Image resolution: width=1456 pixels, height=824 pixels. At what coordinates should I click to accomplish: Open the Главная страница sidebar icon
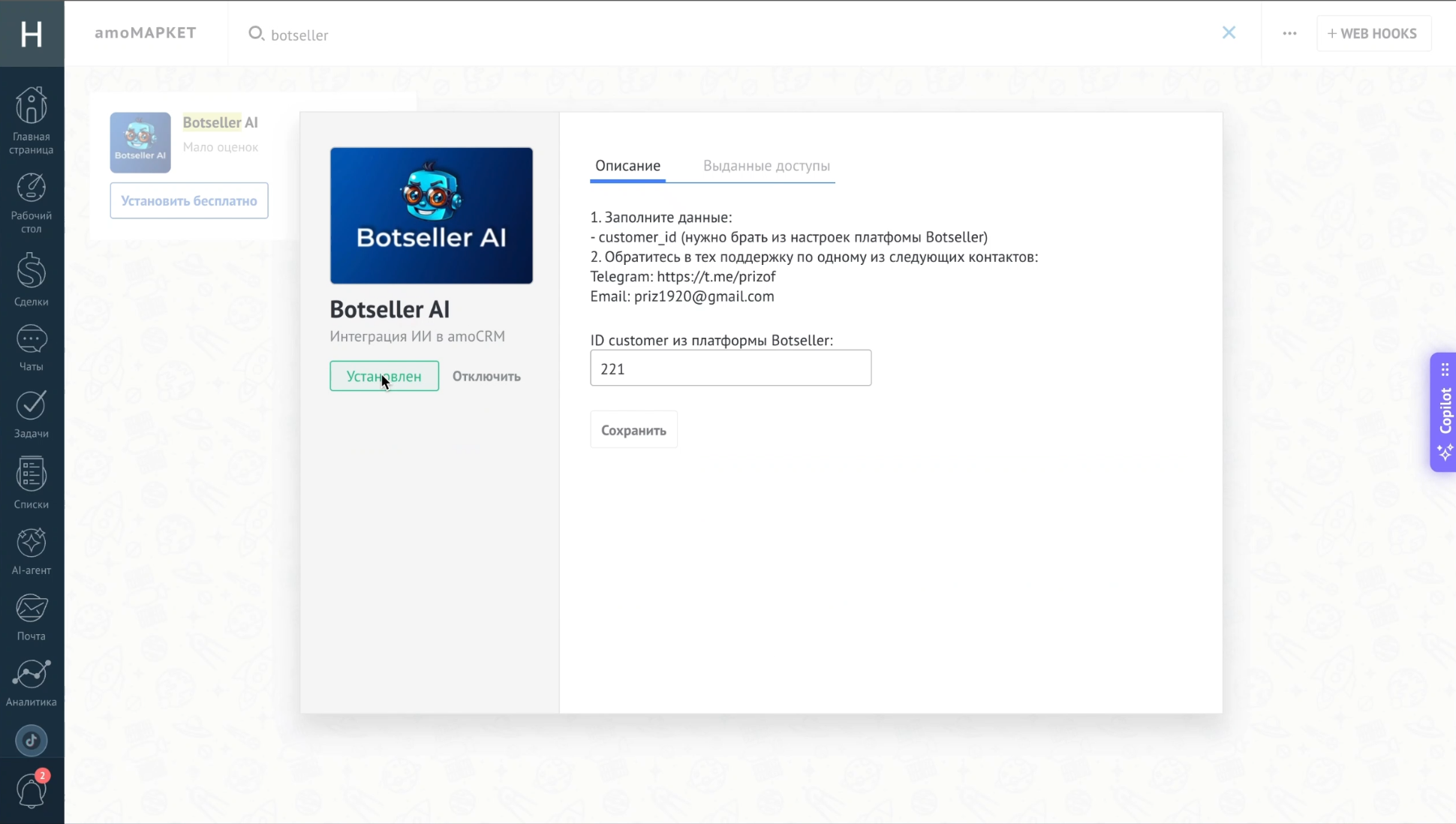click(x=32, y=120)
